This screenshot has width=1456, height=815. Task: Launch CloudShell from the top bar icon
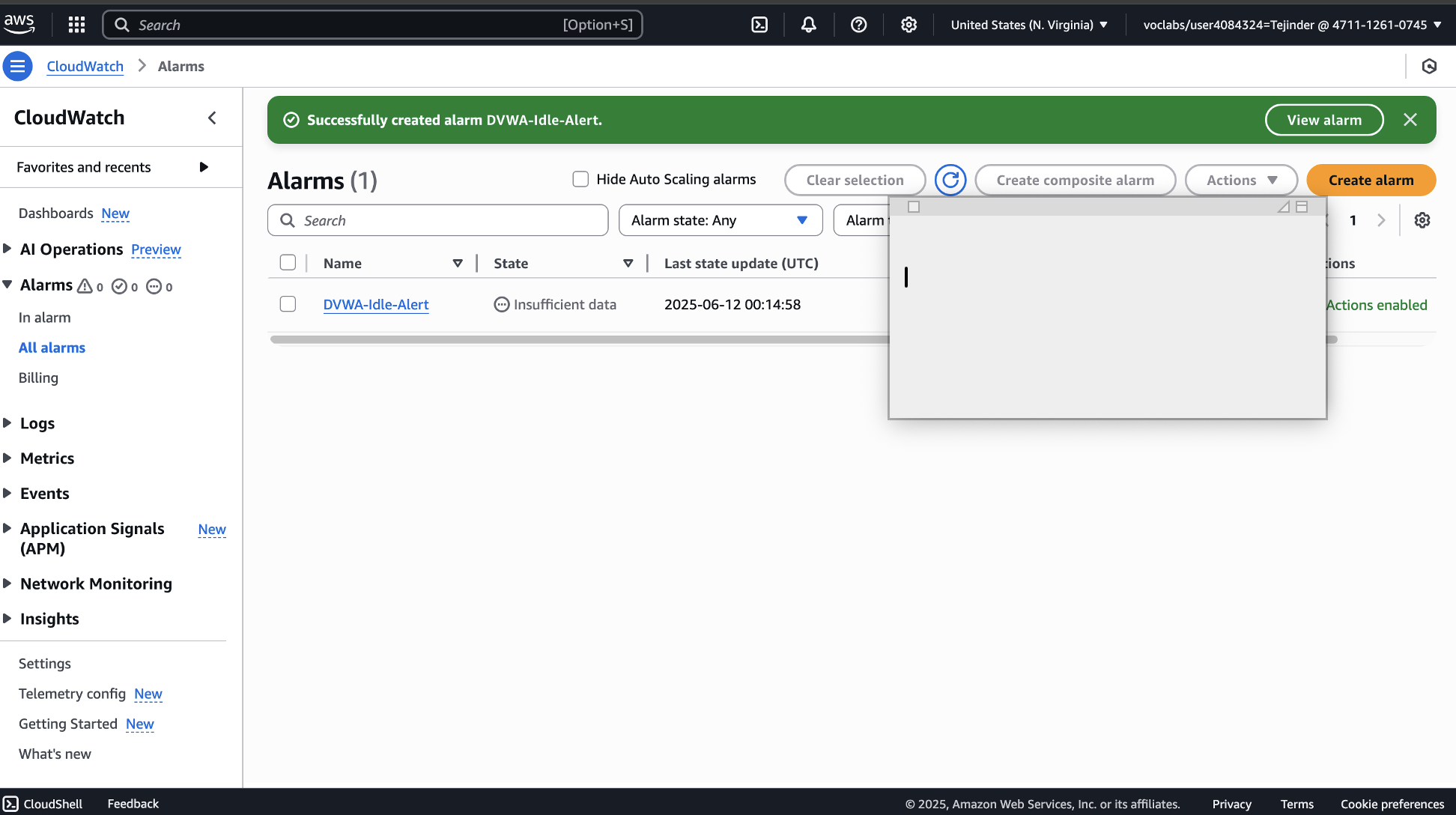tap(759, 25)
